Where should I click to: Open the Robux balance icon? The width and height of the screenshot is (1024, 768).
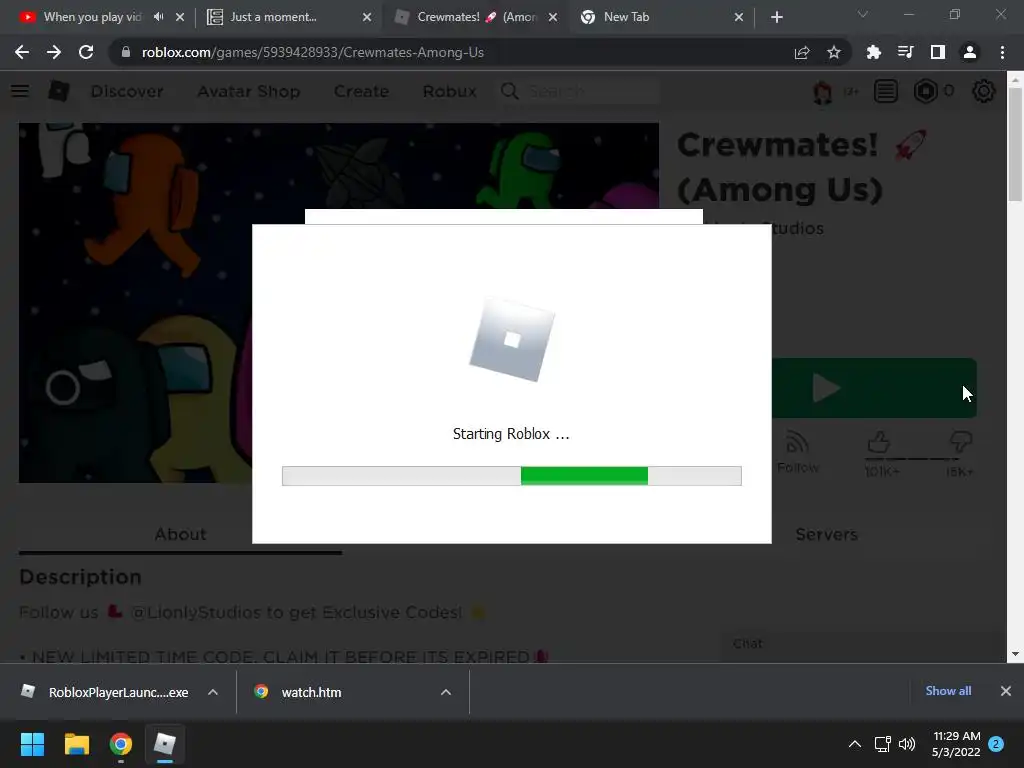(x=925, y=91)
